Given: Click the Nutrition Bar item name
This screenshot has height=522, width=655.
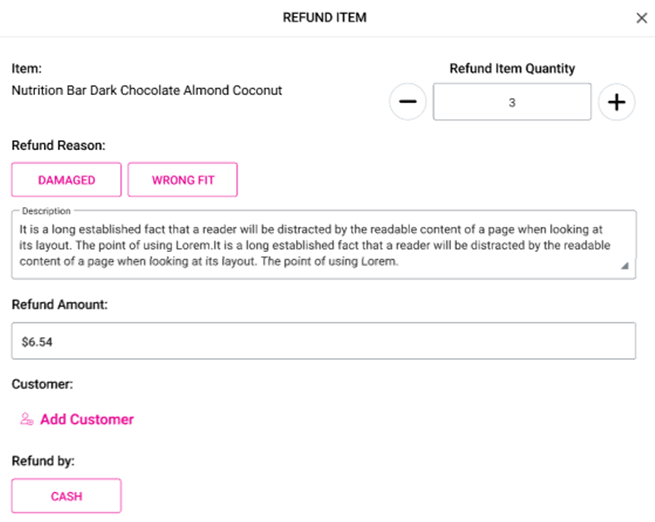Looking at the screenshot, I should (x=147, y=90).
